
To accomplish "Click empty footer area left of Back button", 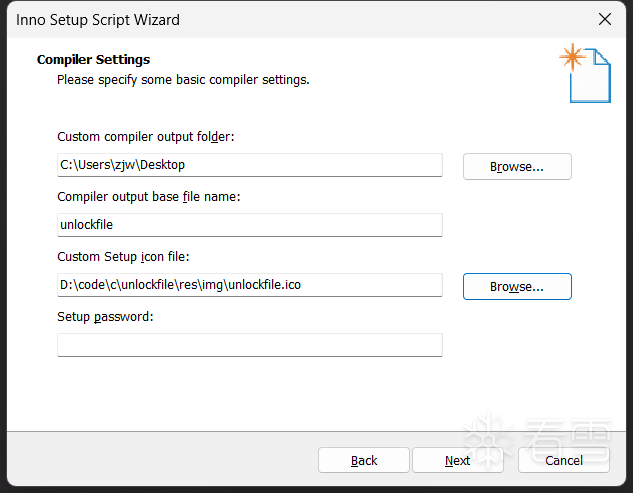I will tap(160, 460).
